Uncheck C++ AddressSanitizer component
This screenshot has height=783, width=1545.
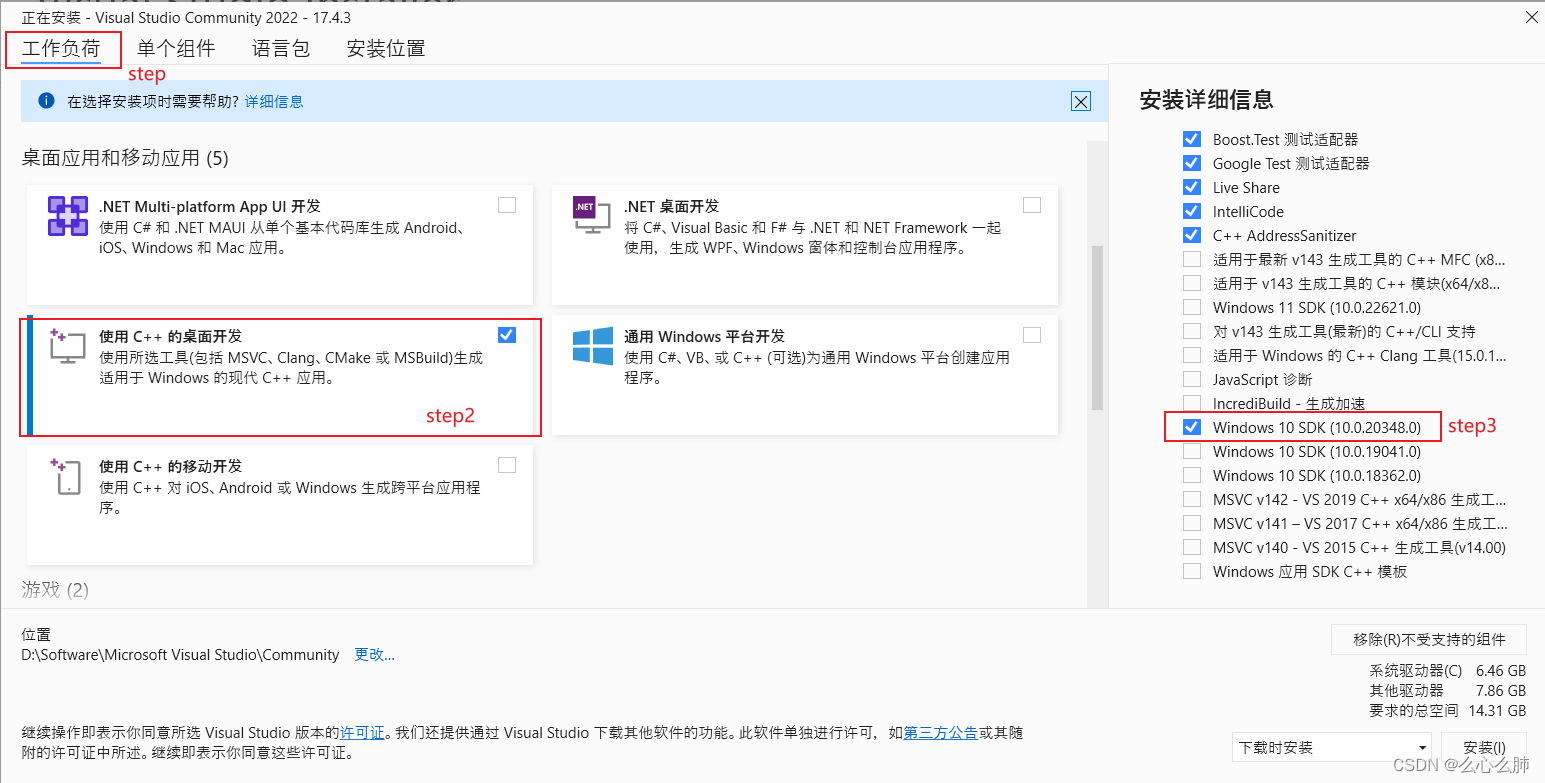click(1191, 235)
